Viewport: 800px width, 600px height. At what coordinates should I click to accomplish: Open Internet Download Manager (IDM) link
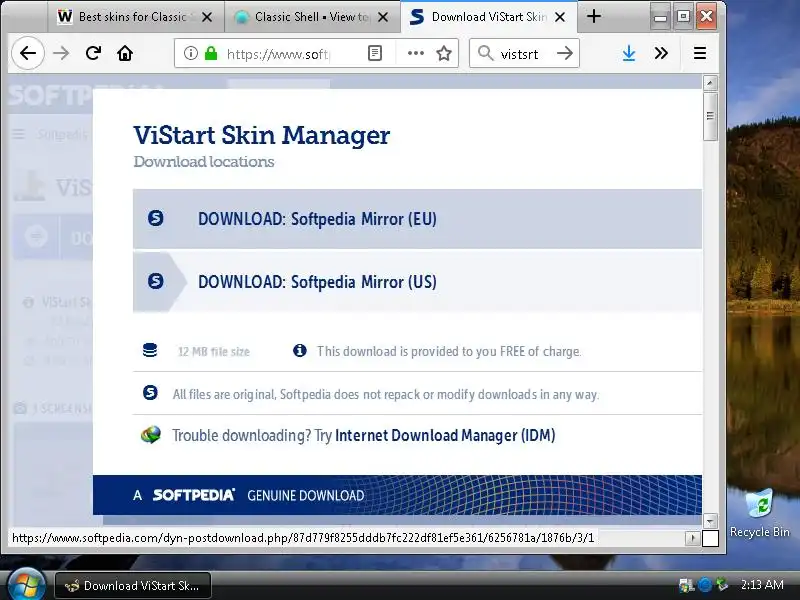pyautogui.click(x=445, y=435)
